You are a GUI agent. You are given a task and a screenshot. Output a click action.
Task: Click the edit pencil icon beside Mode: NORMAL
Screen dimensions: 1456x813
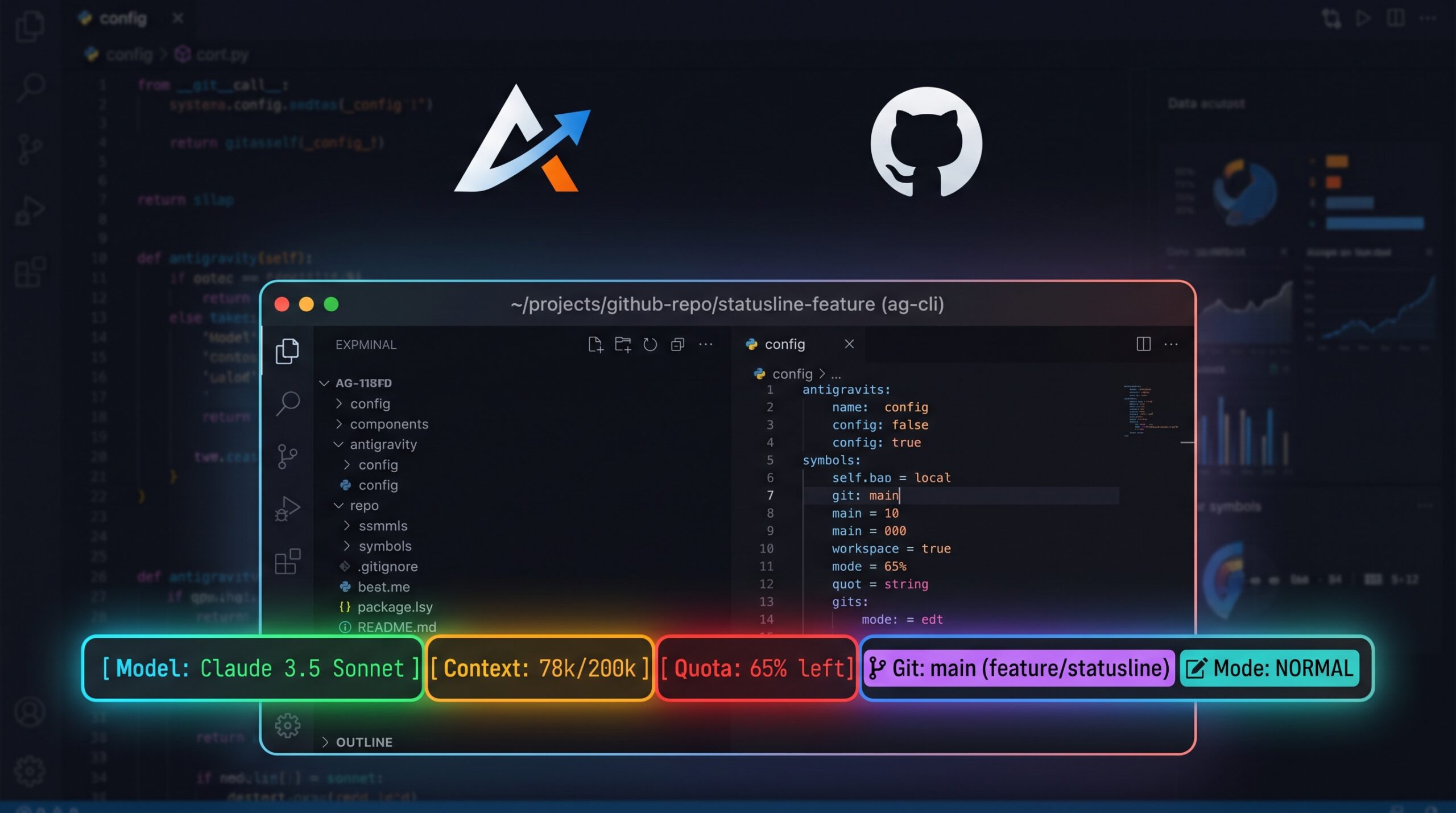click(1196, 668)
